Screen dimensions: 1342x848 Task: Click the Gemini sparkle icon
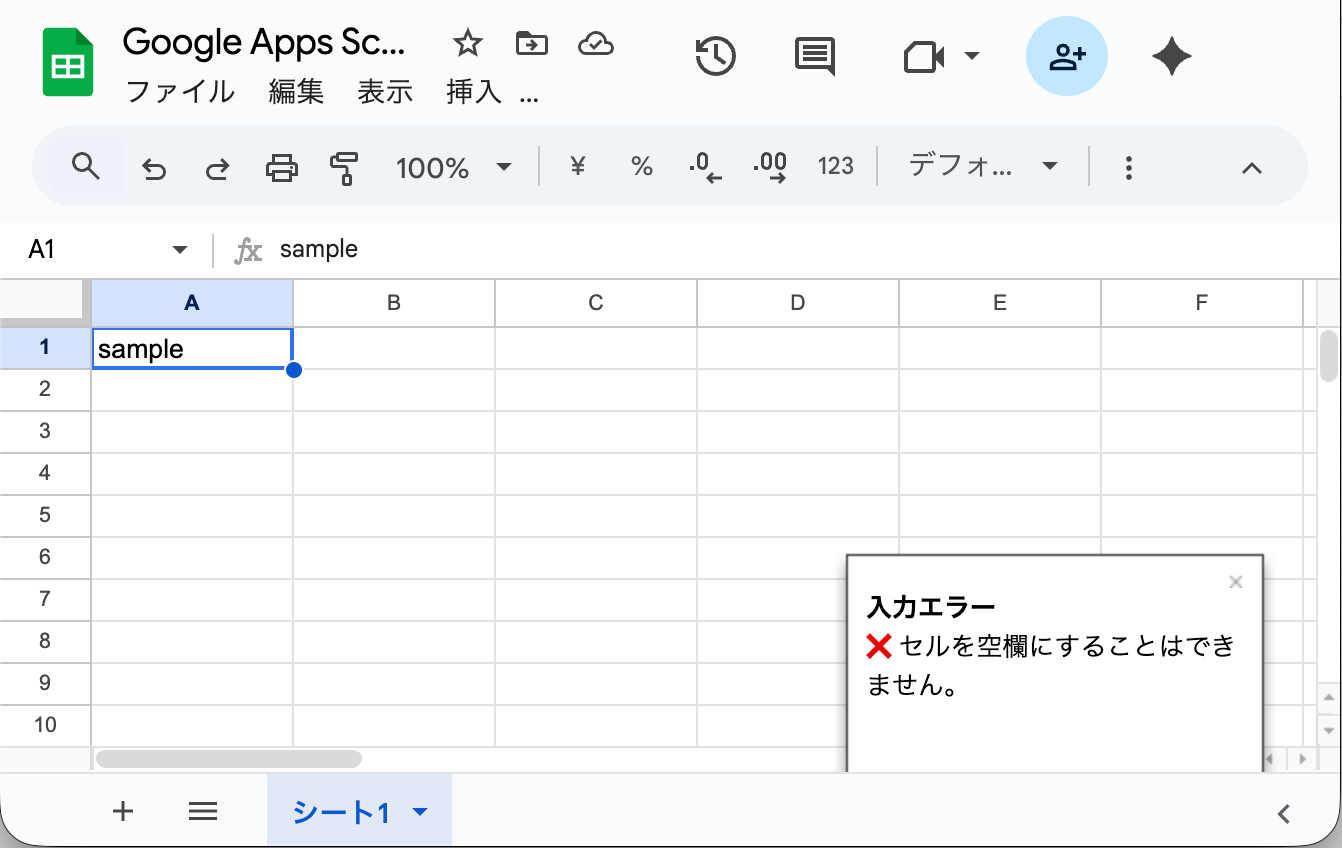pos(1171,57)
